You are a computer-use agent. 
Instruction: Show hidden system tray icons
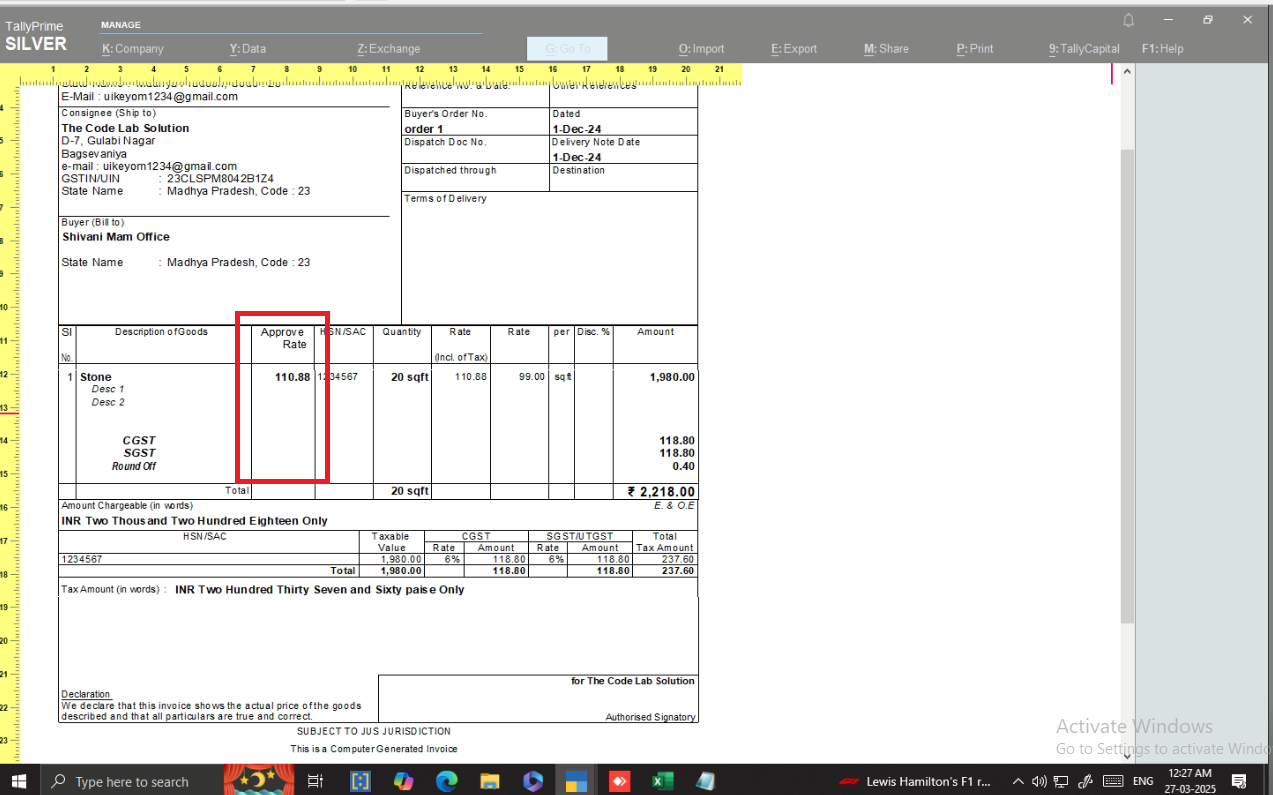(x=1018, y=781)
